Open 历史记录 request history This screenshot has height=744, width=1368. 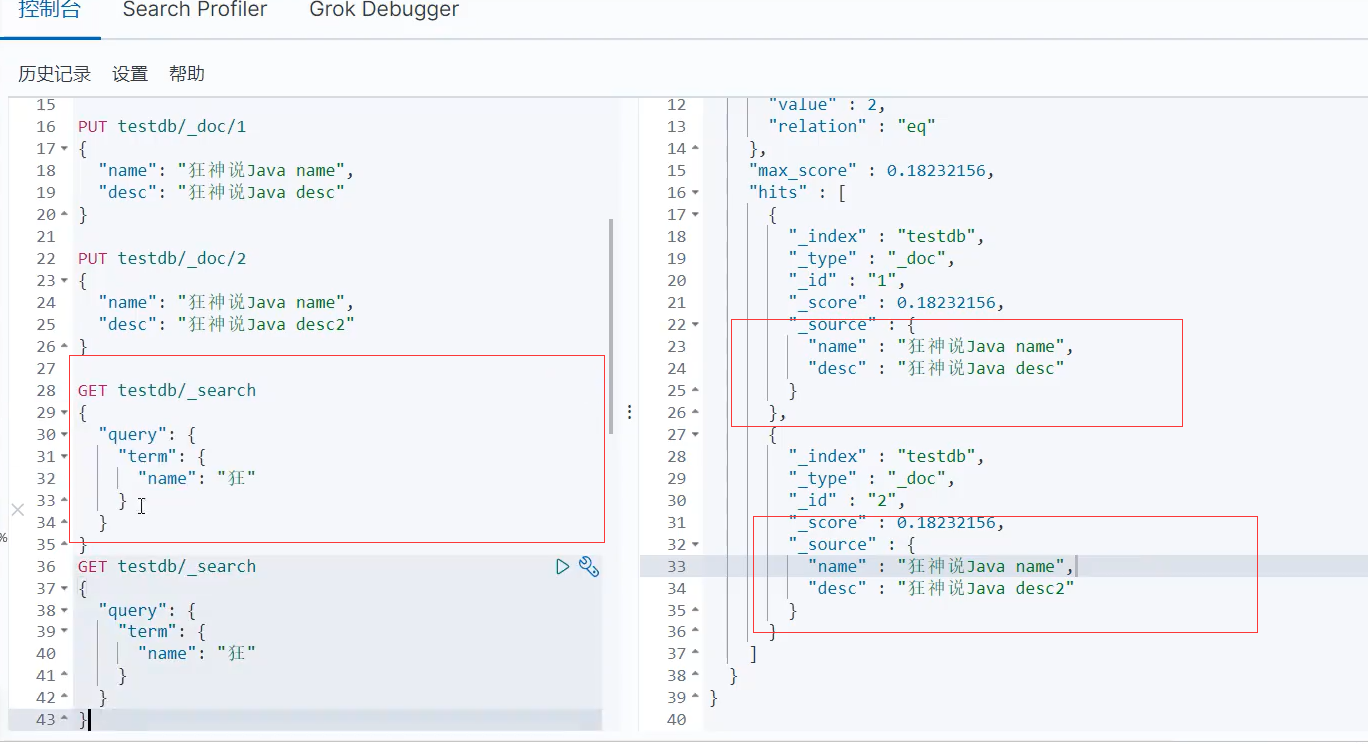pos(55,74)
